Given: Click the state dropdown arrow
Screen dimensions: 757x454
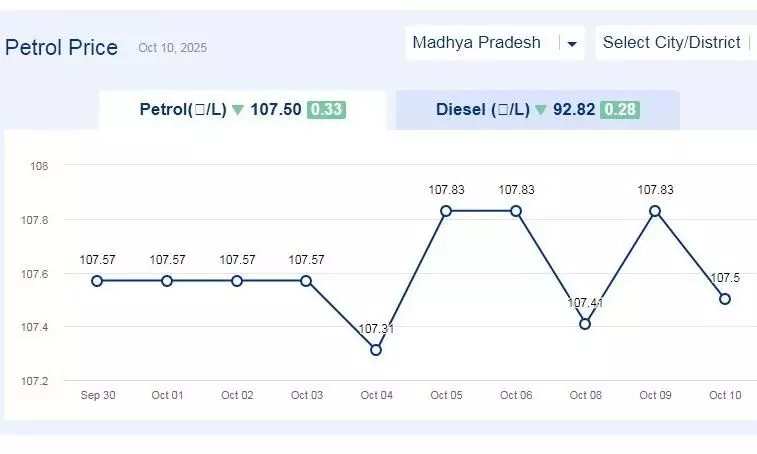Looking at the screenshot, I should [x=572, y=44].
